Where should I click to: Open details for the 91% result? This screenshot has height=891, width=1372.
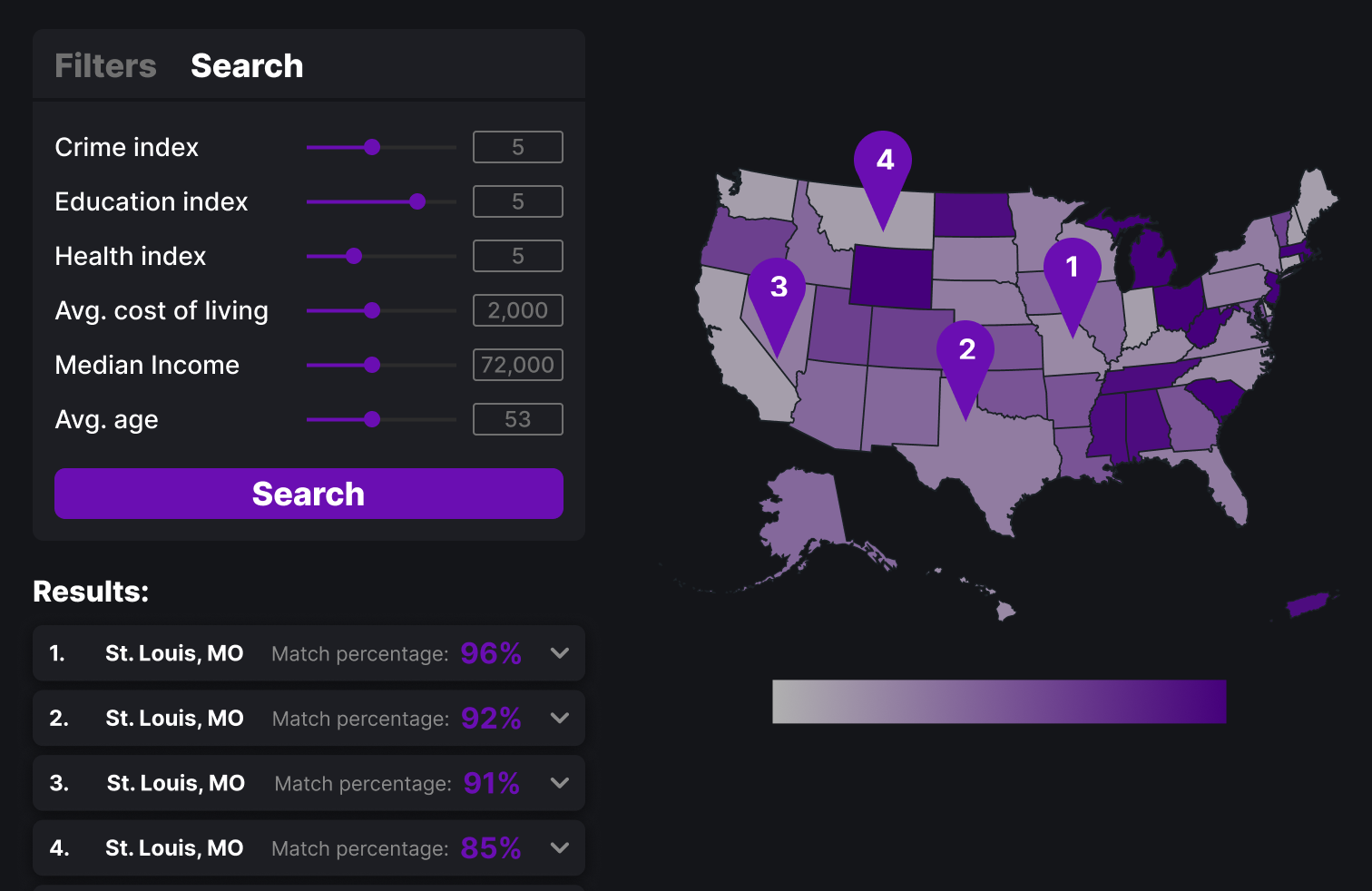pos(560,783)
